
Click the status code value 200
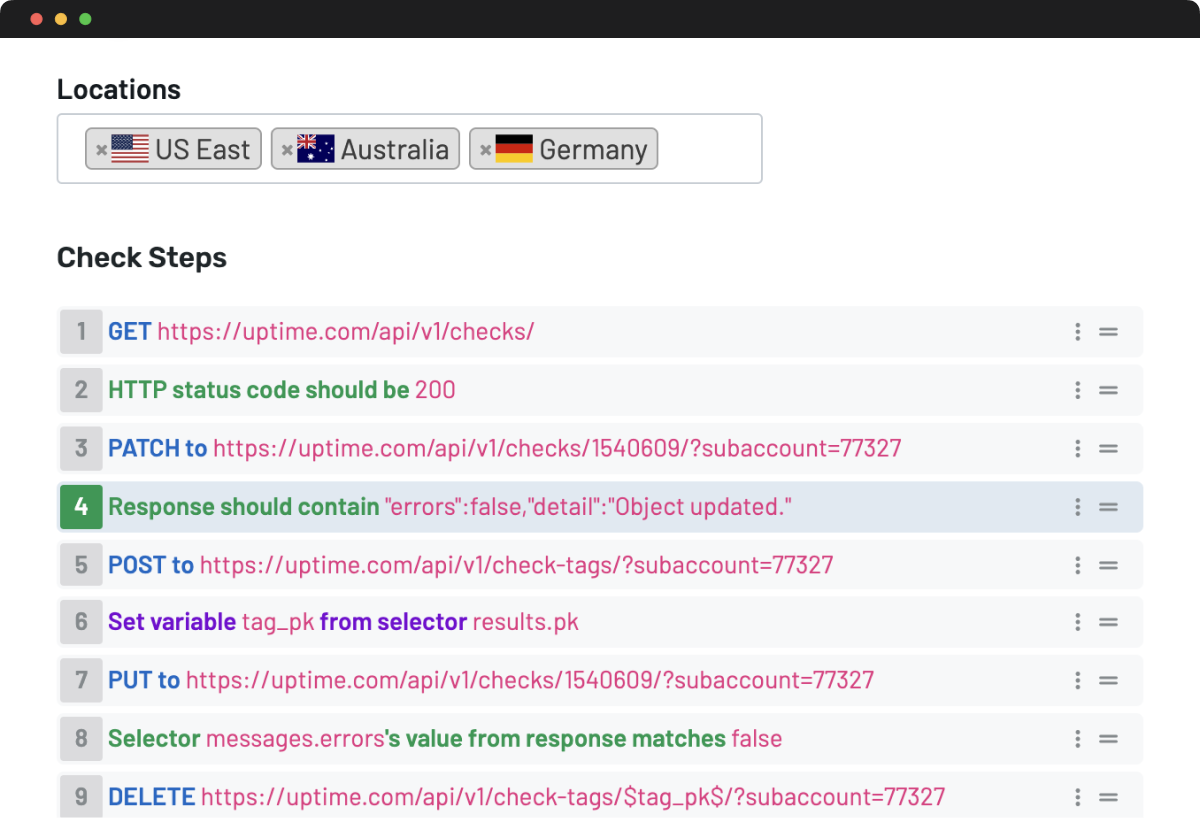point(435,390)
